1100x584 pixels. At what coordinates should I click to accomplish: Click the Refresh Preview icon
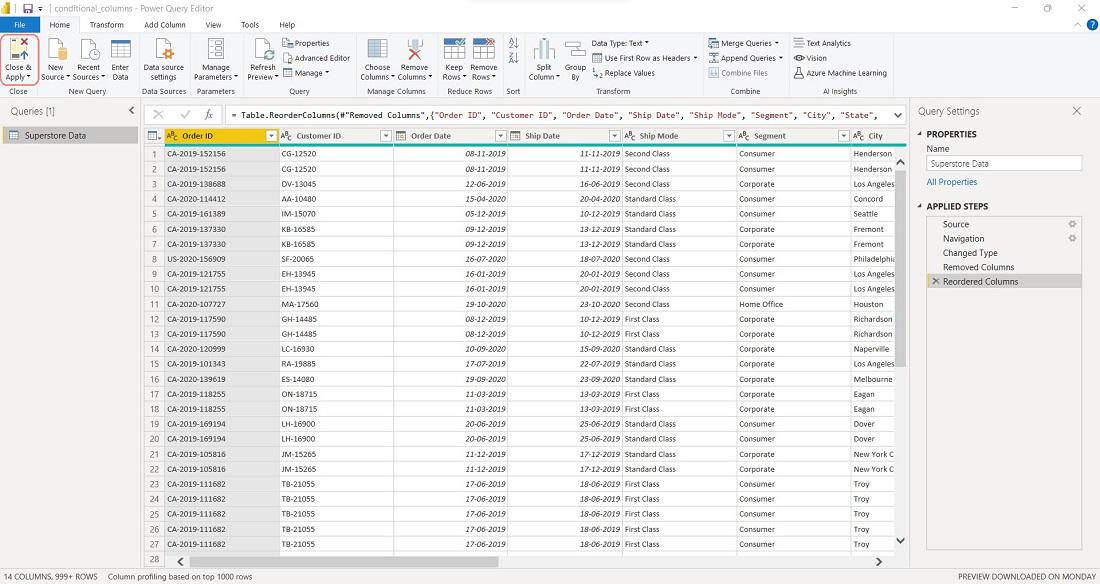263,50
